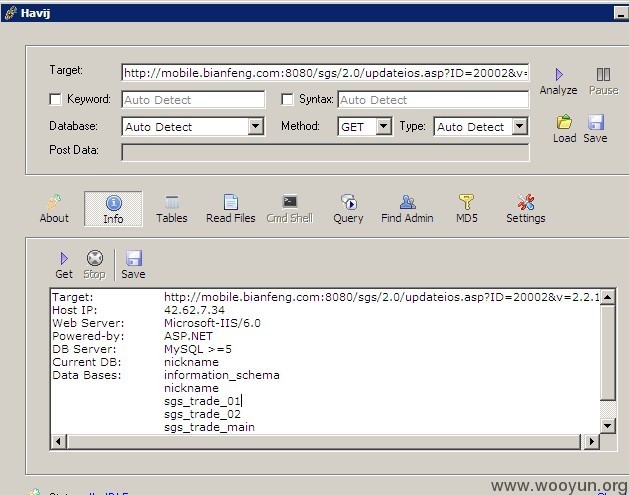
Task: Click the Target URL input field
Action: pos(325,73)
